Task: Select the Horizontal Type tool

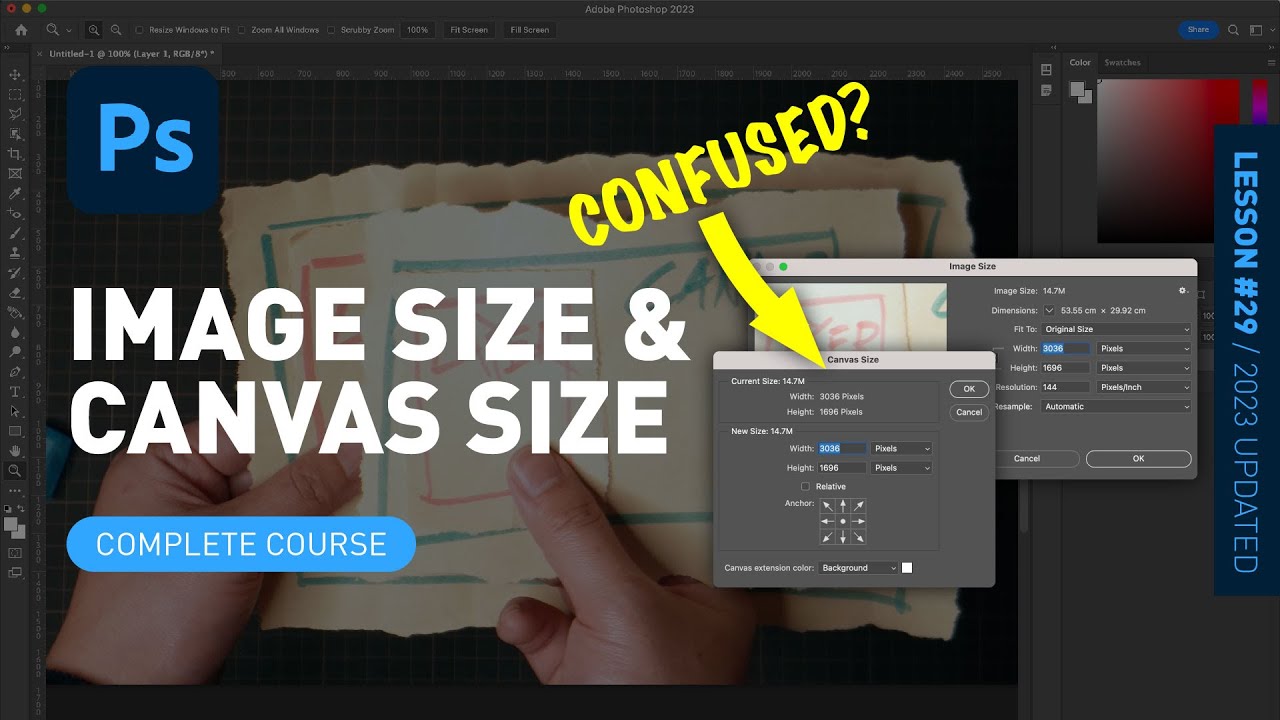Action: tap(15, 391)
